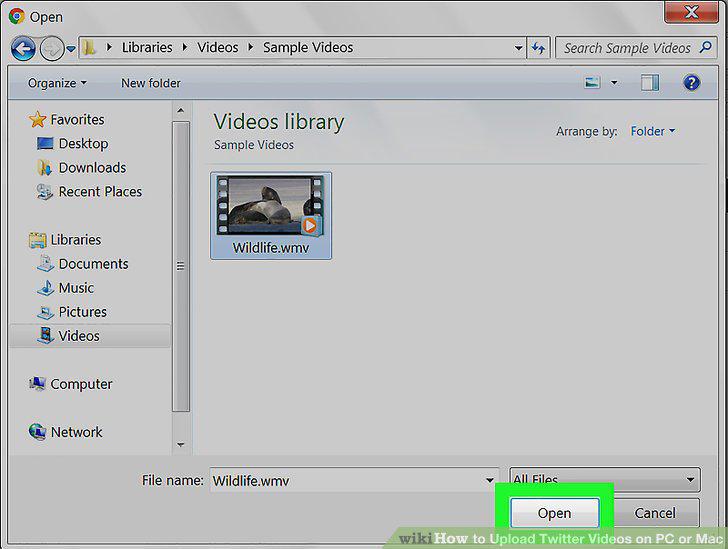
Task: Click the Network globe icon in sidebar
Action: (37, 431)
